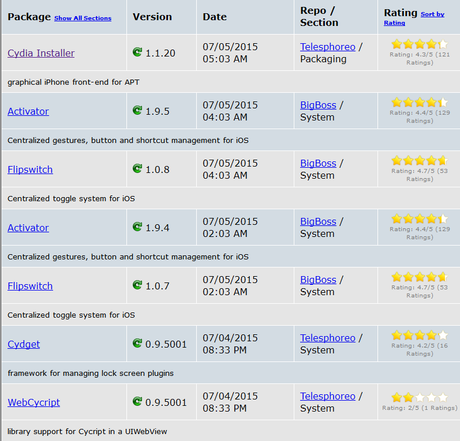The image size is (460, 441).
Task: Open the Flipswitch 1.0.8 package link
Action: click(x=30, y=170)
